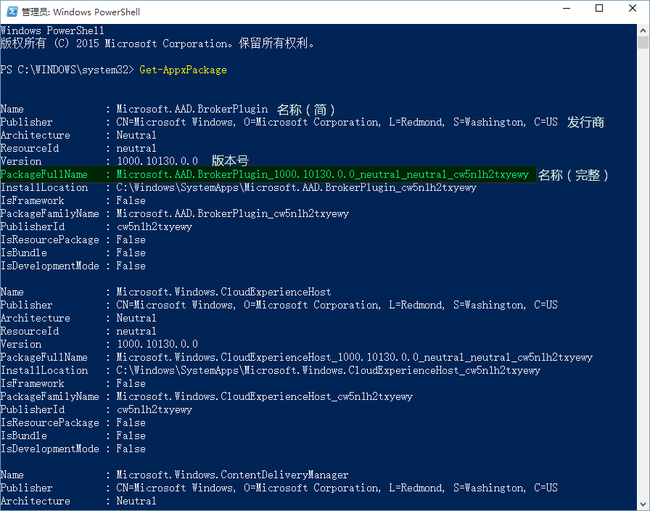Minimize the PowerShell window
This screenshot has width=650, height=511.
click(567, 8)
